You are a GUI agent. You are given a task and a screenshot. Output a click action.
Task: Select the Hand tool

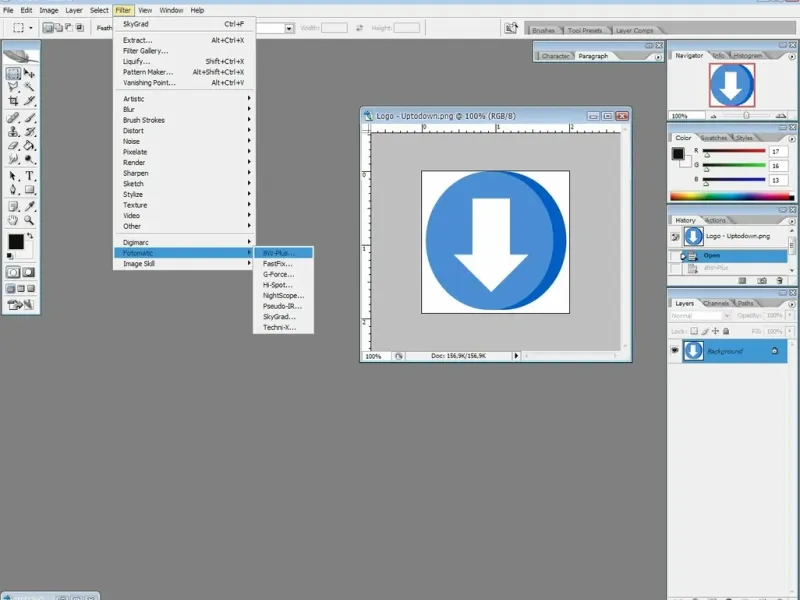(13, 220)
